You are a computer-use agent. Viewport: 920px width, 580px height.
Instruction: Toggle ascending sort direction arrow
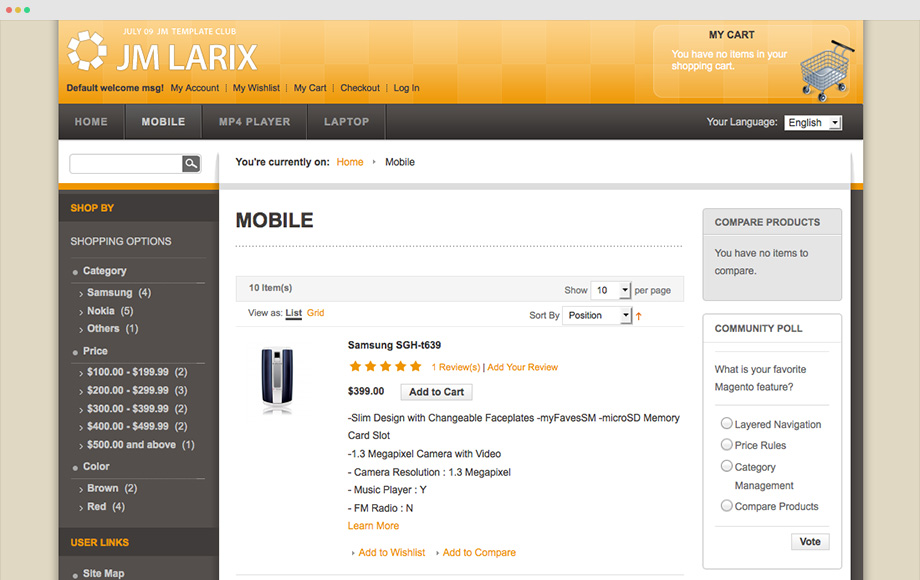[638, 316]
